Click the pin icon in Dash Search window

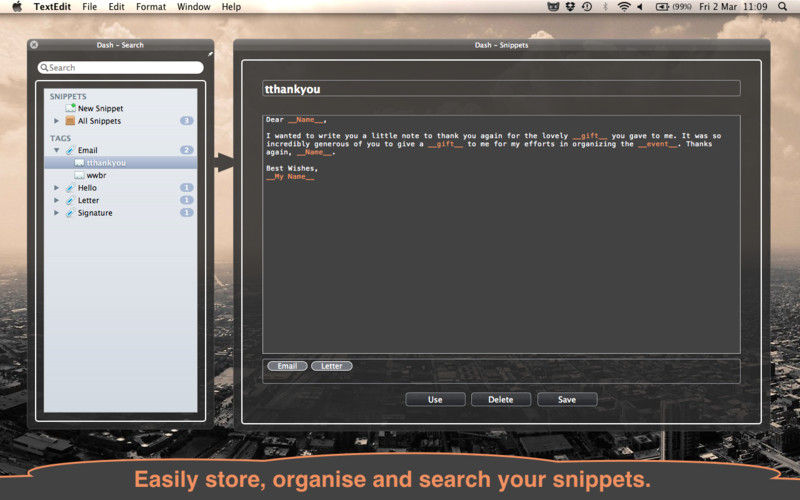pos(210,54)
